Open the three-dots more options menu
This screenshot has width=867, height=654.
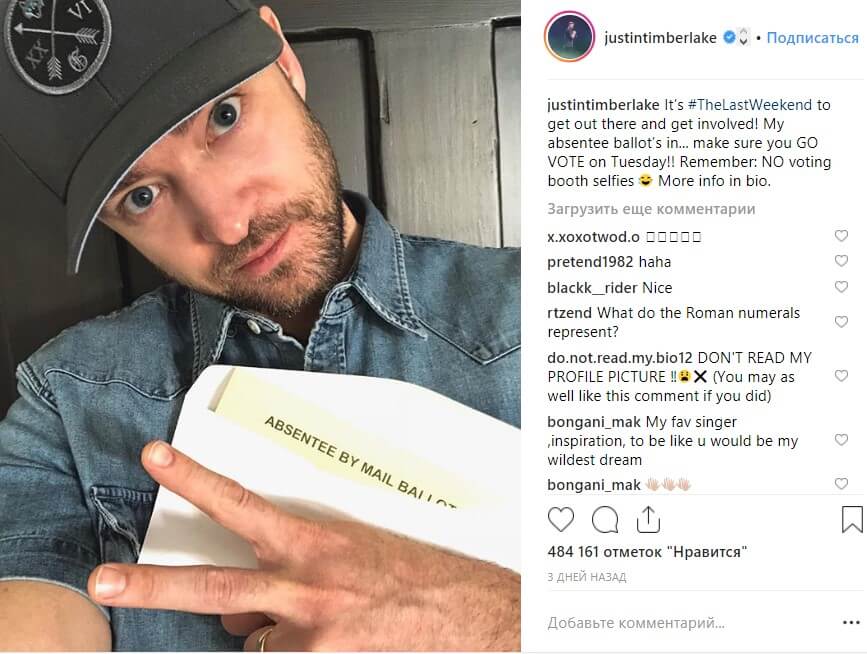pos(852,623)
